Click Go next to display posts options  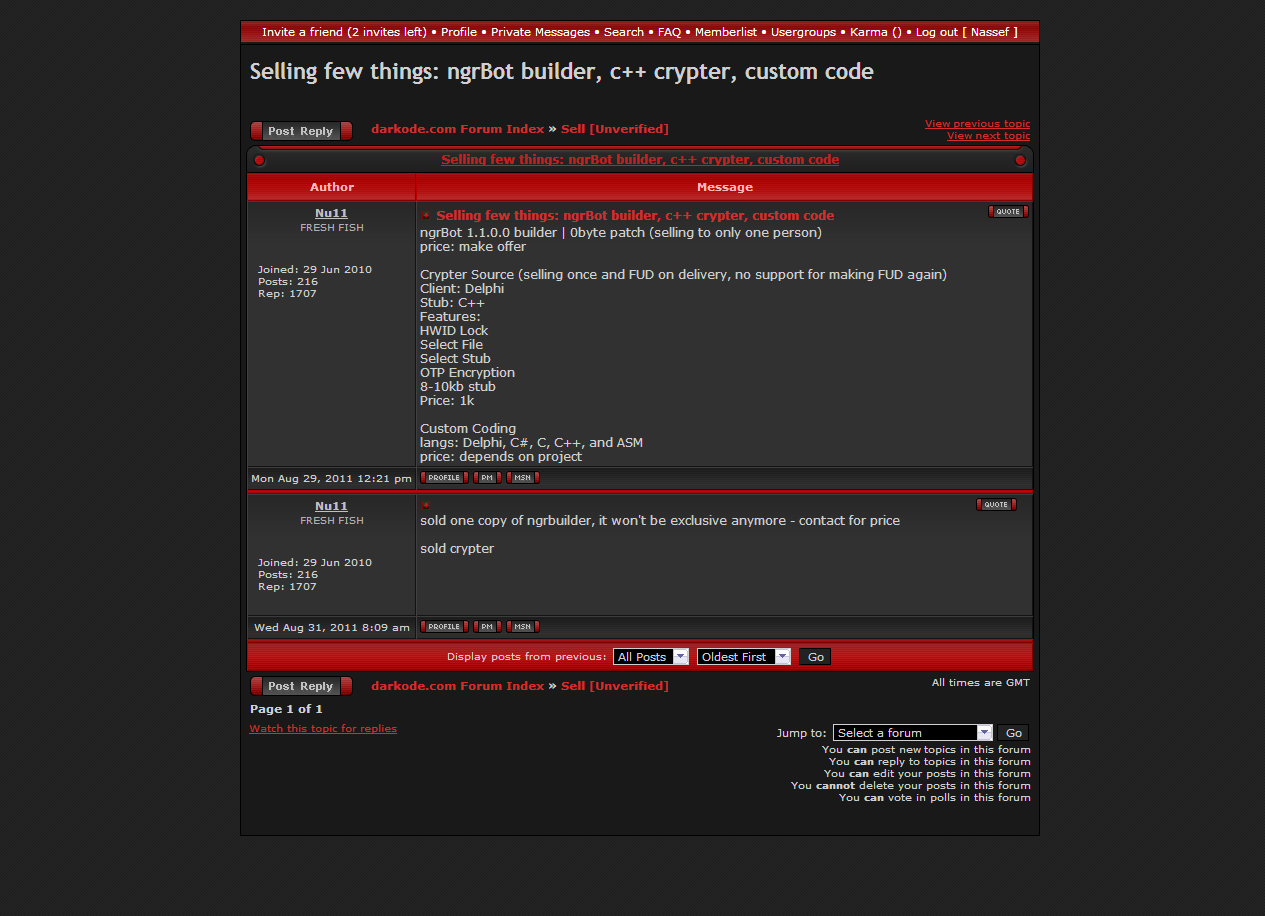coord(815,657)
